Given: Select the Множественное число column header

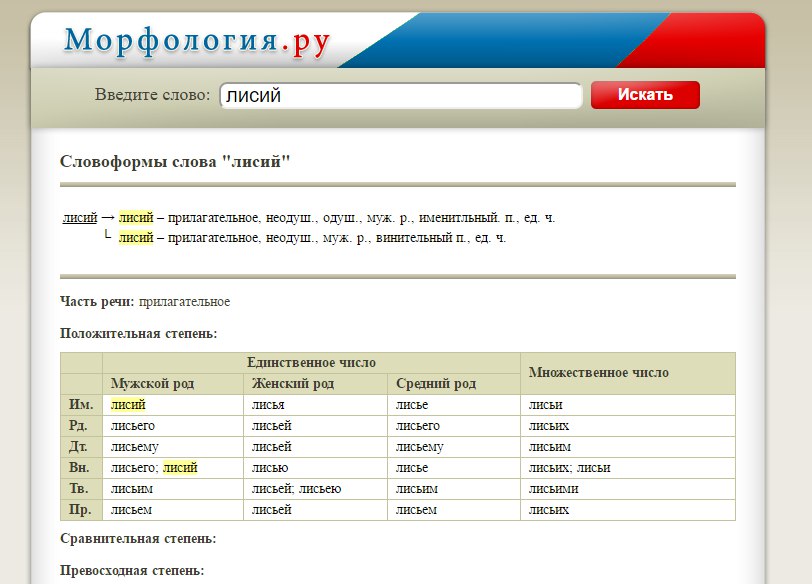Looking at the screenshot, I should tap(598, 372).
